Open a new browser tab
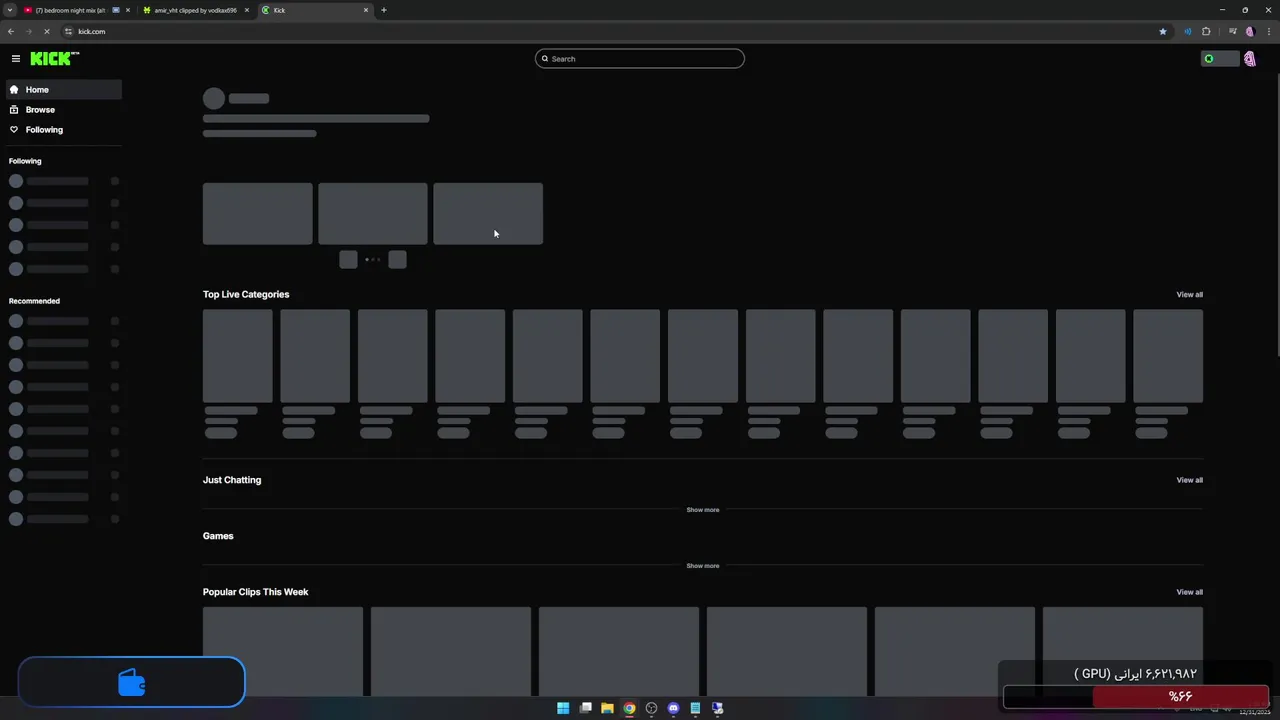The image size is (1280, 720). (384, 10)
